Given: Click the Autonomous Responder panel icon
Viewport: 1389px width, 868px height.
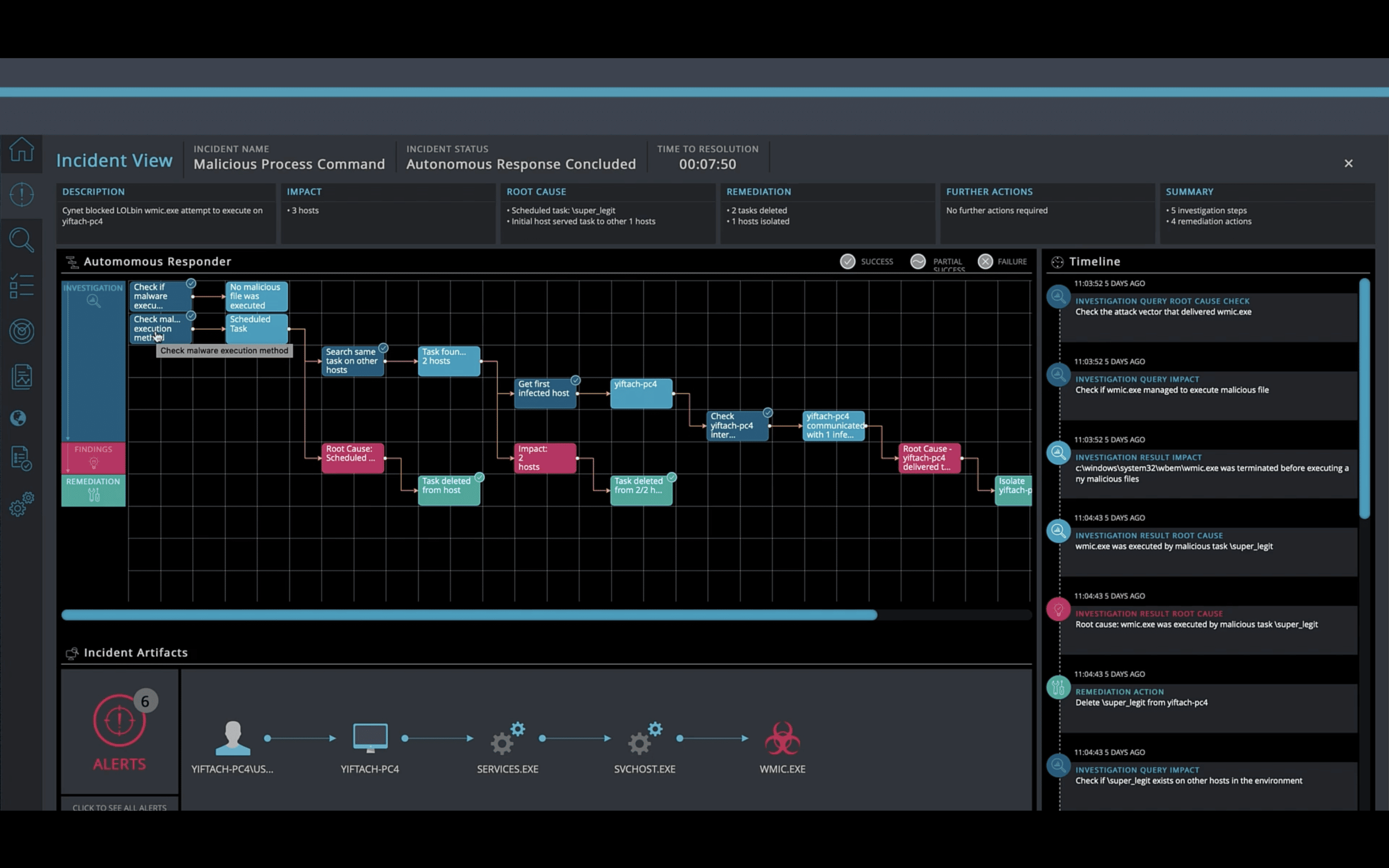Looking at the screenshot, I should [x=71, y=261].
